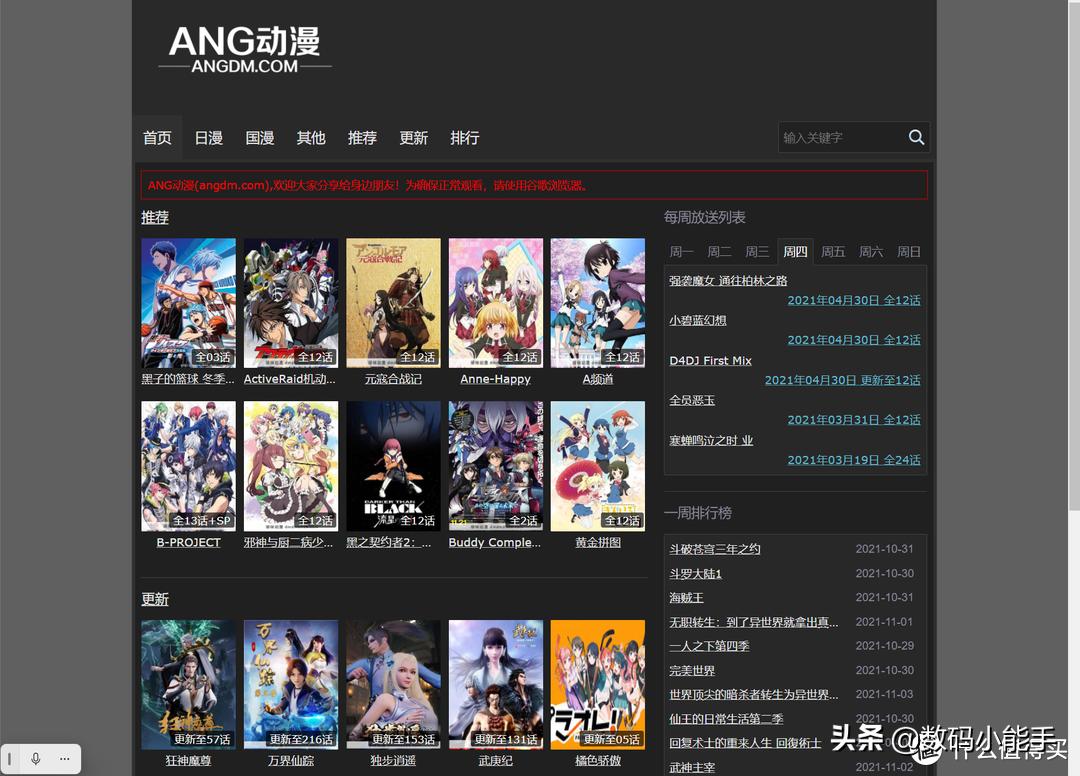Viewport: 1080px width, 776px height.
Task: Click the 小碧蓝幻想 schedule link
Action: click(x=697, y=320)
